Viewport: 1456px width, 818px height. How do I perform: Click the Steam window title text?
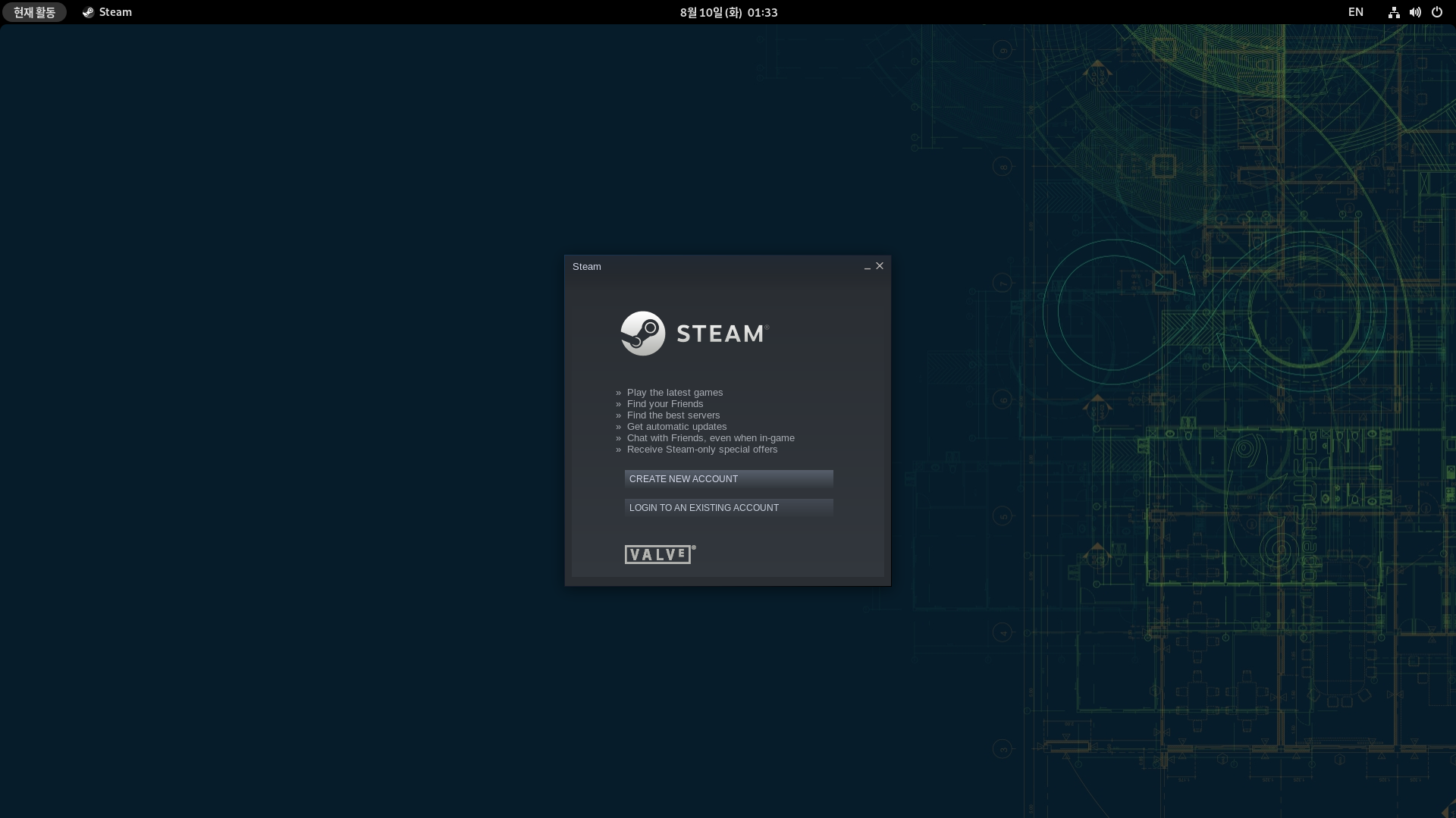(587, 267)
